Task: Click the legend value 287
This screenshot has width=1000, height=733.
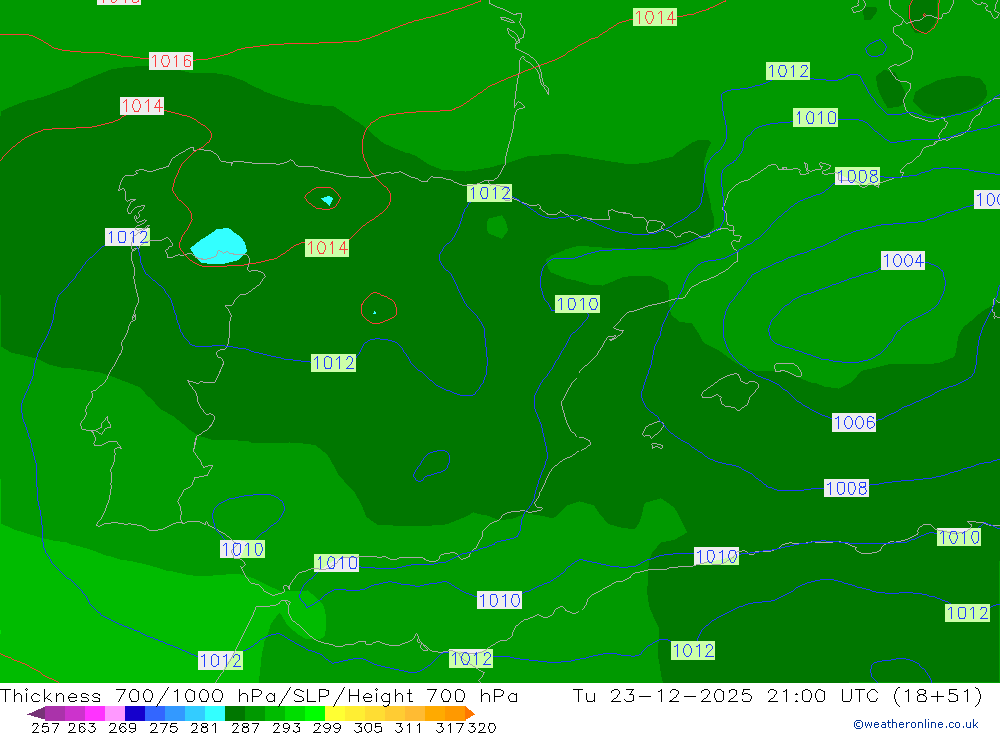Action: pos(246,727)
